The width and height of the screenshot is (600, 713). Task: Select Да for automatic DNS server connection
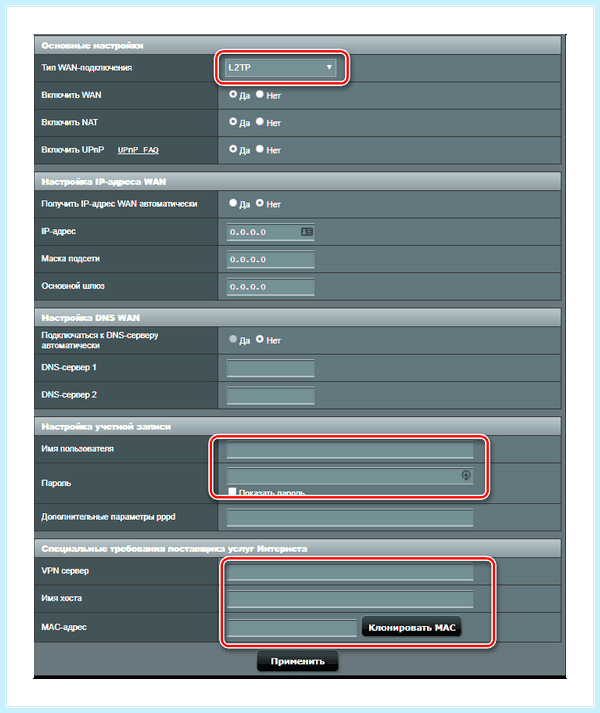pos(233,339)
